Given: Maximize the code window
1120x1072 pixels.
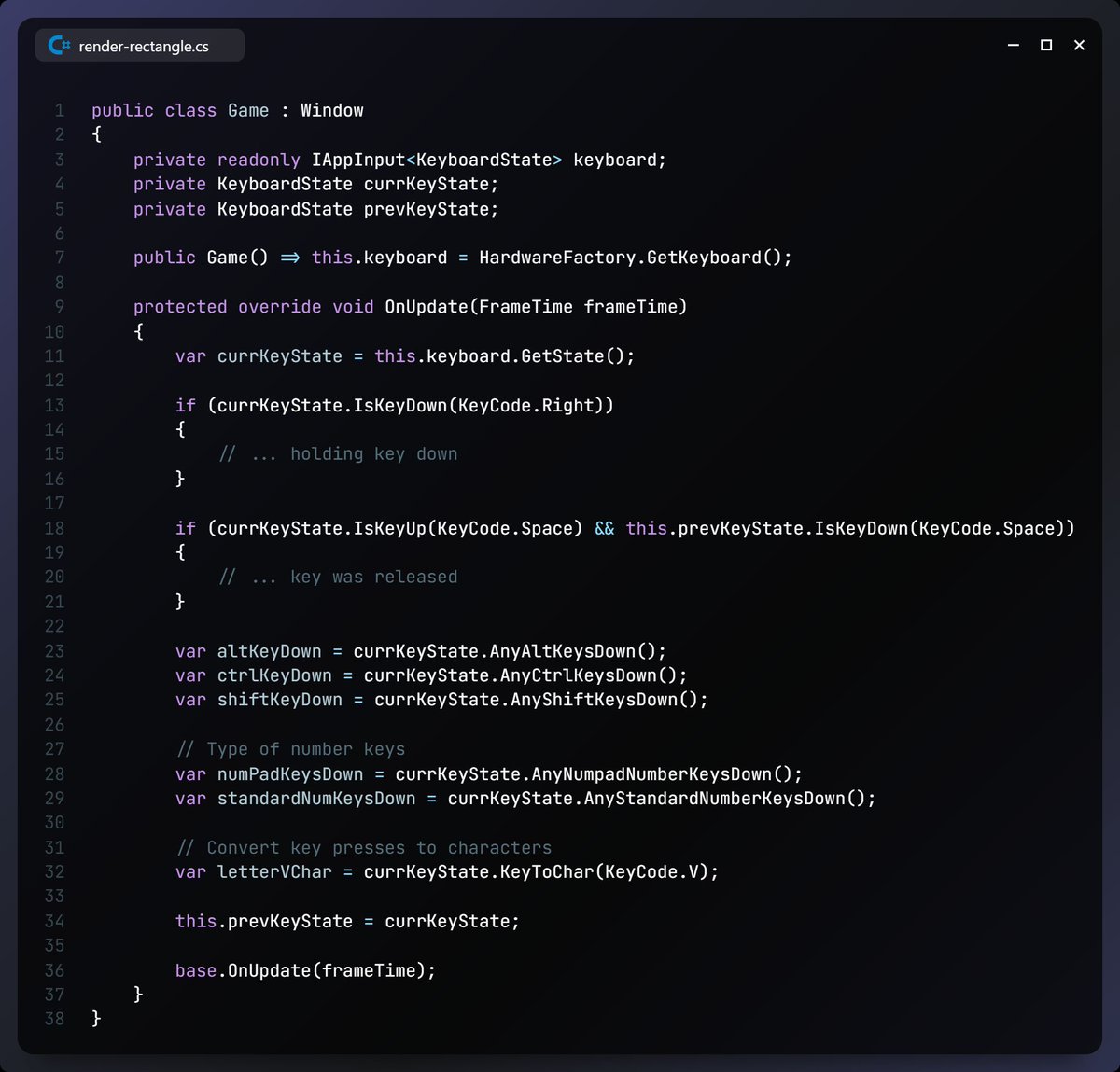Looking at the screenshot, I should [x=1046, y=45].
